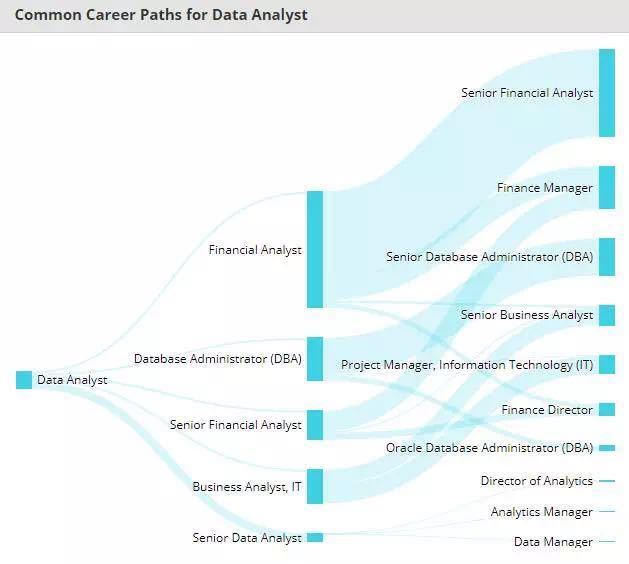Select the Finance Manager node bar
Screen dimensions: 629x564
(607, 188)
